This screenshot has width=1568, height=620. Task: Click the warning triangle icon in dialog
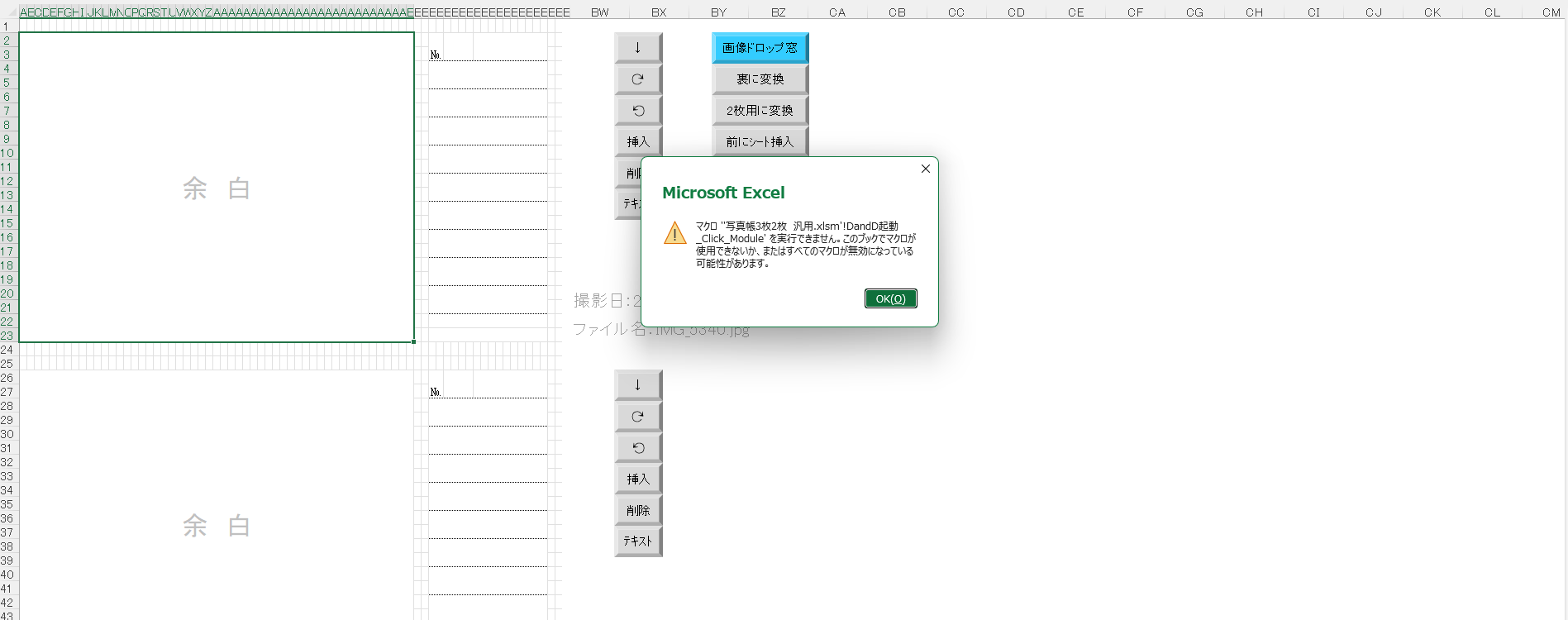pos(674,233)
